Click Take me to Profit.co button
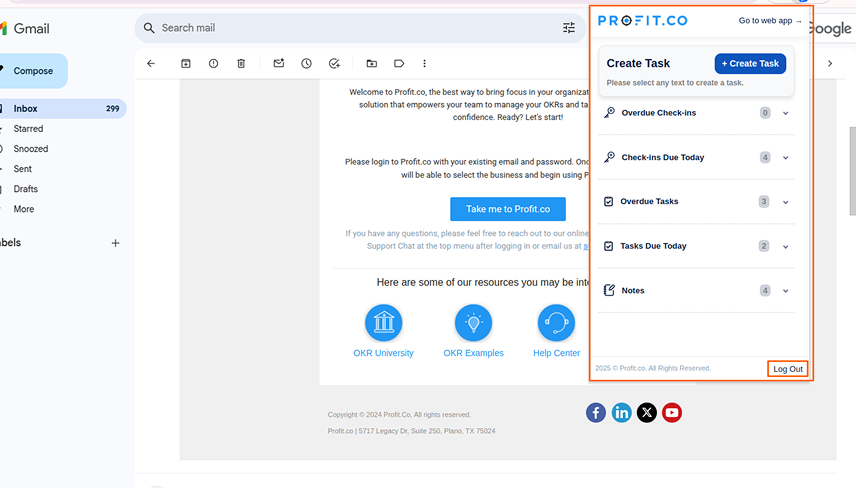Image resolution: width=856 pixels, height=488 pixels. [508, 209]
